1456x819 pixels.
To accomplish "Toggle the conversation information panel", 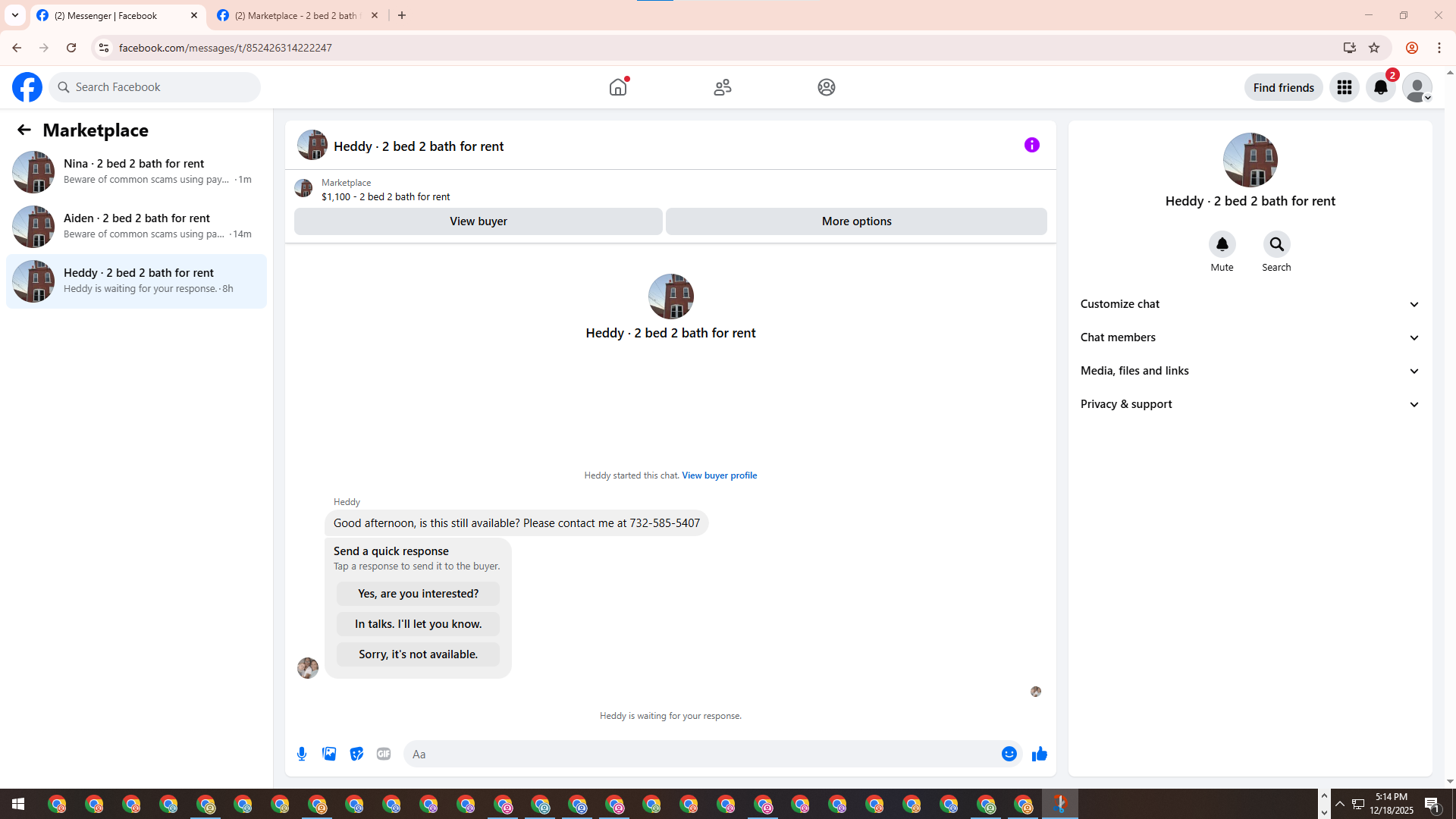I will [1032, 145].
